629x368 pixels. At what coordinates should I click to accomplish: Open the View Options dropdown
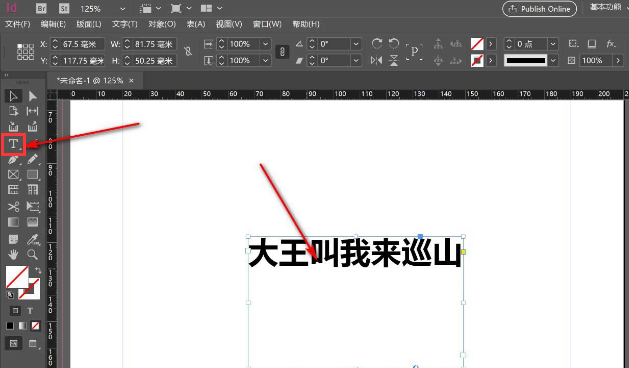150,8
